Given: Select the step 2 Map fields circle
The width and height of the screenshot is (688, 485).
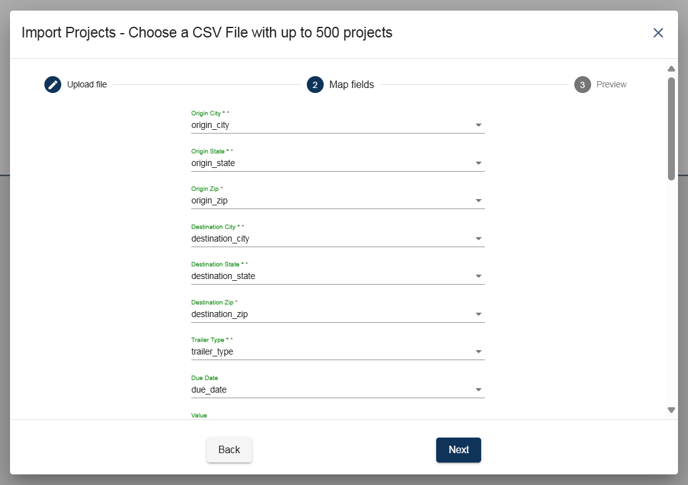Looking at the screenshot, I should click(315, 84).
